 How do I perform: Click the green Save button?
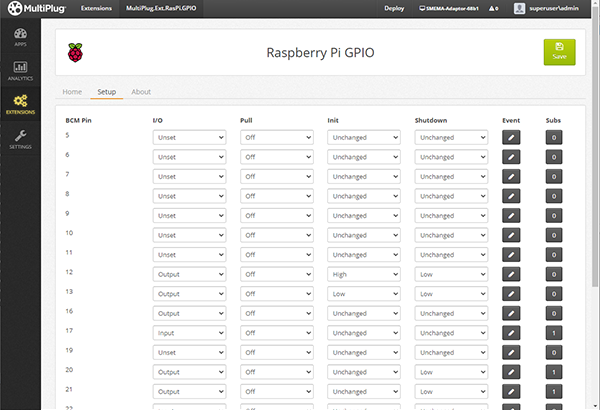[x=559, y=52]
